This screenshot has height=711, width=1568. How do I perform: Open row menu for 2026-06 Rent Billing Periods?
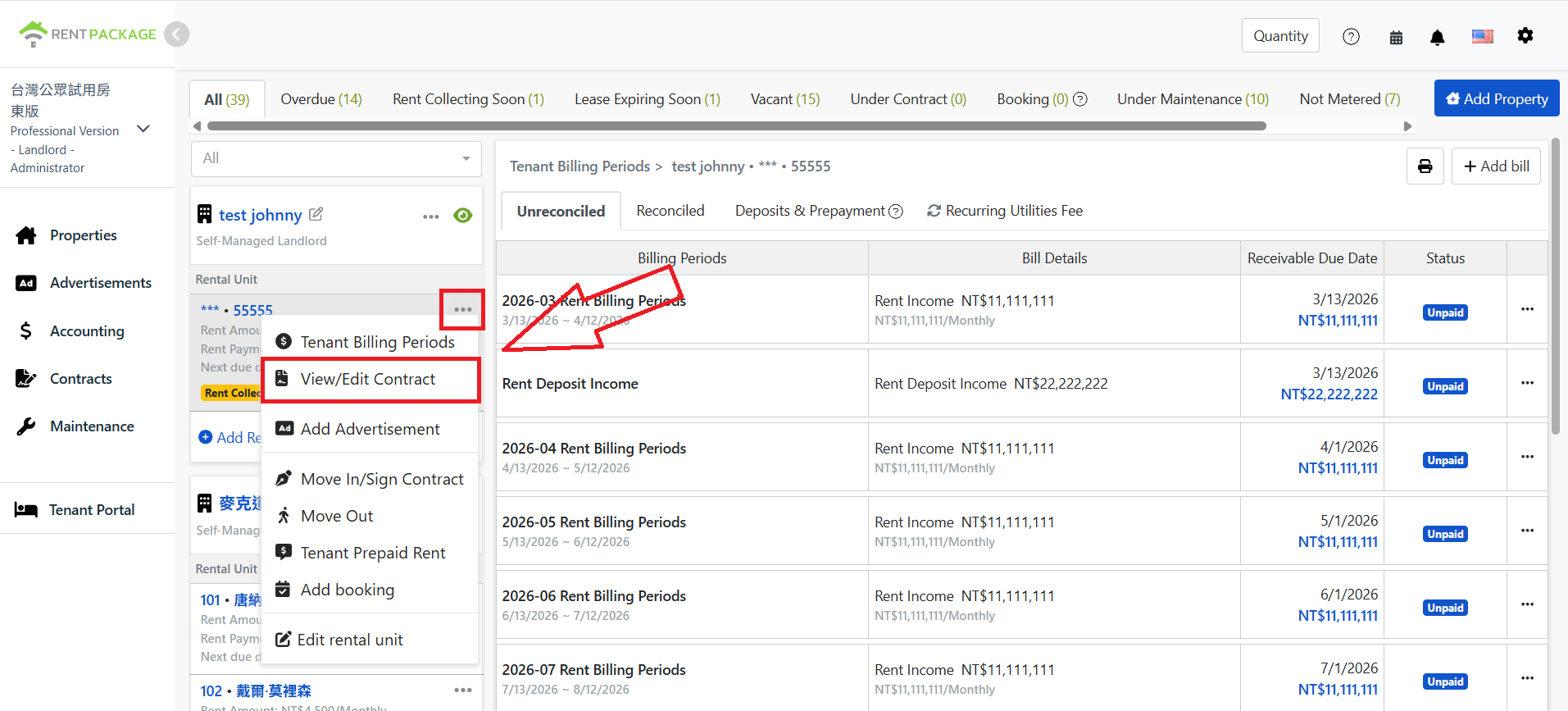tap(1527, 604)
